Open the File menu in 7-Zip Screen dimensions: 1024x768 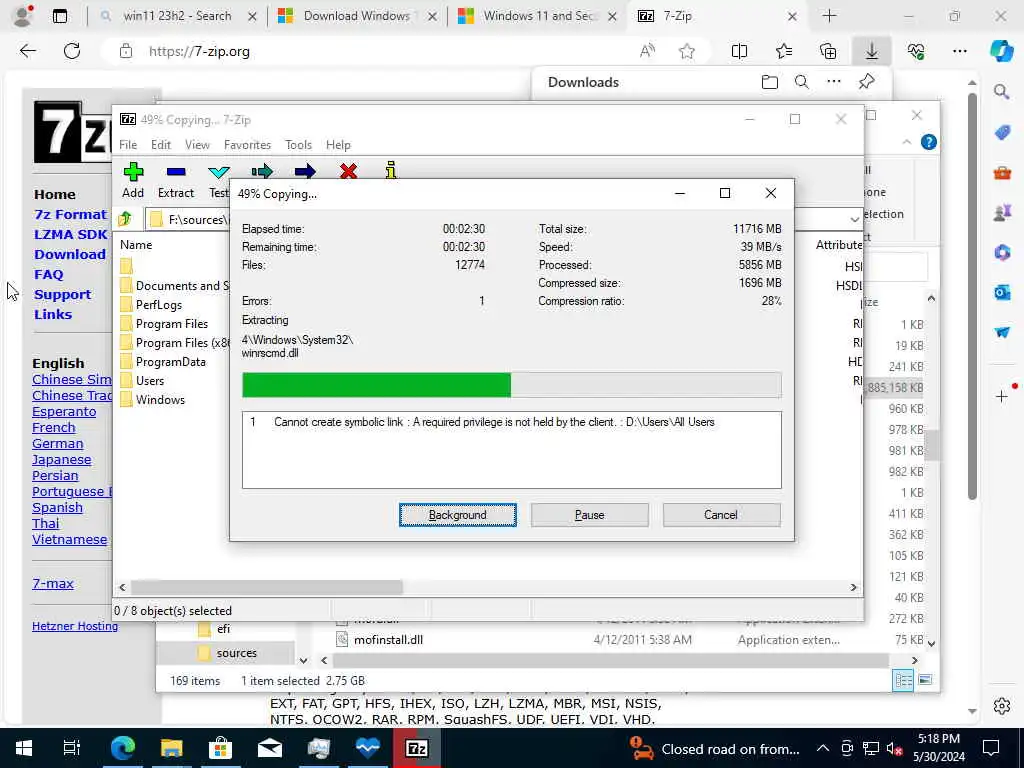point(128,145)
